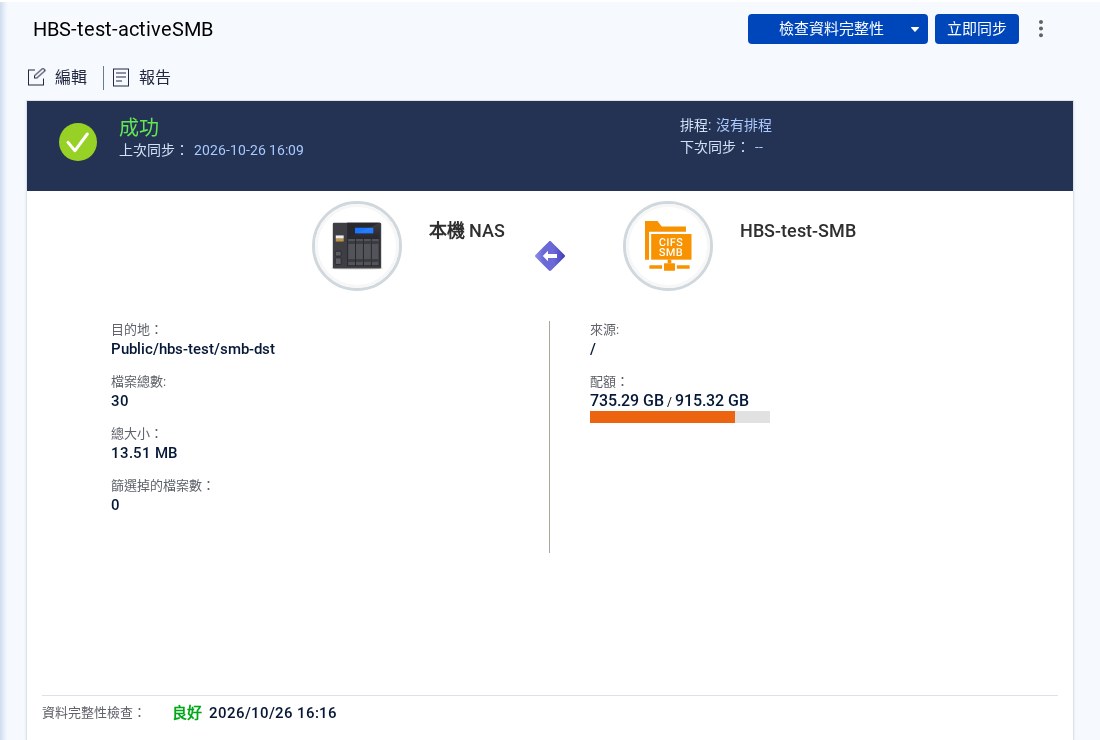Click last sync time 2026-10-26 16:09

pyautogui.click(x=248, y=150)
